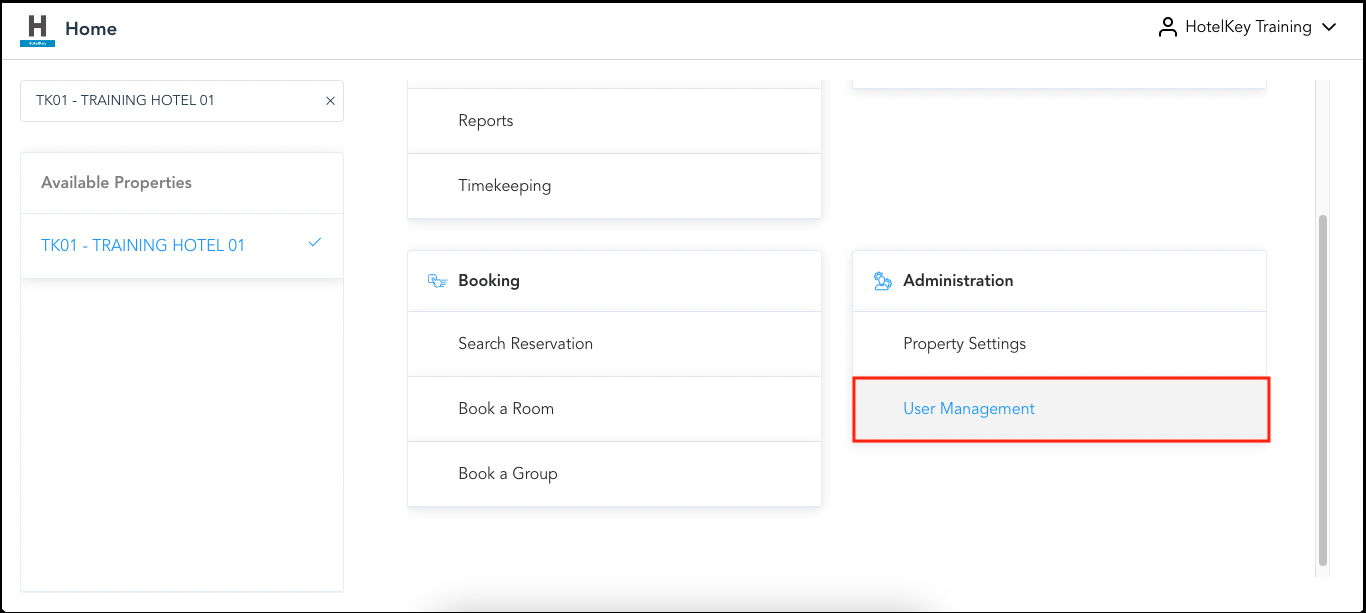Select Book a Group
Screen dimensions: 1366x613
point(508,473)
